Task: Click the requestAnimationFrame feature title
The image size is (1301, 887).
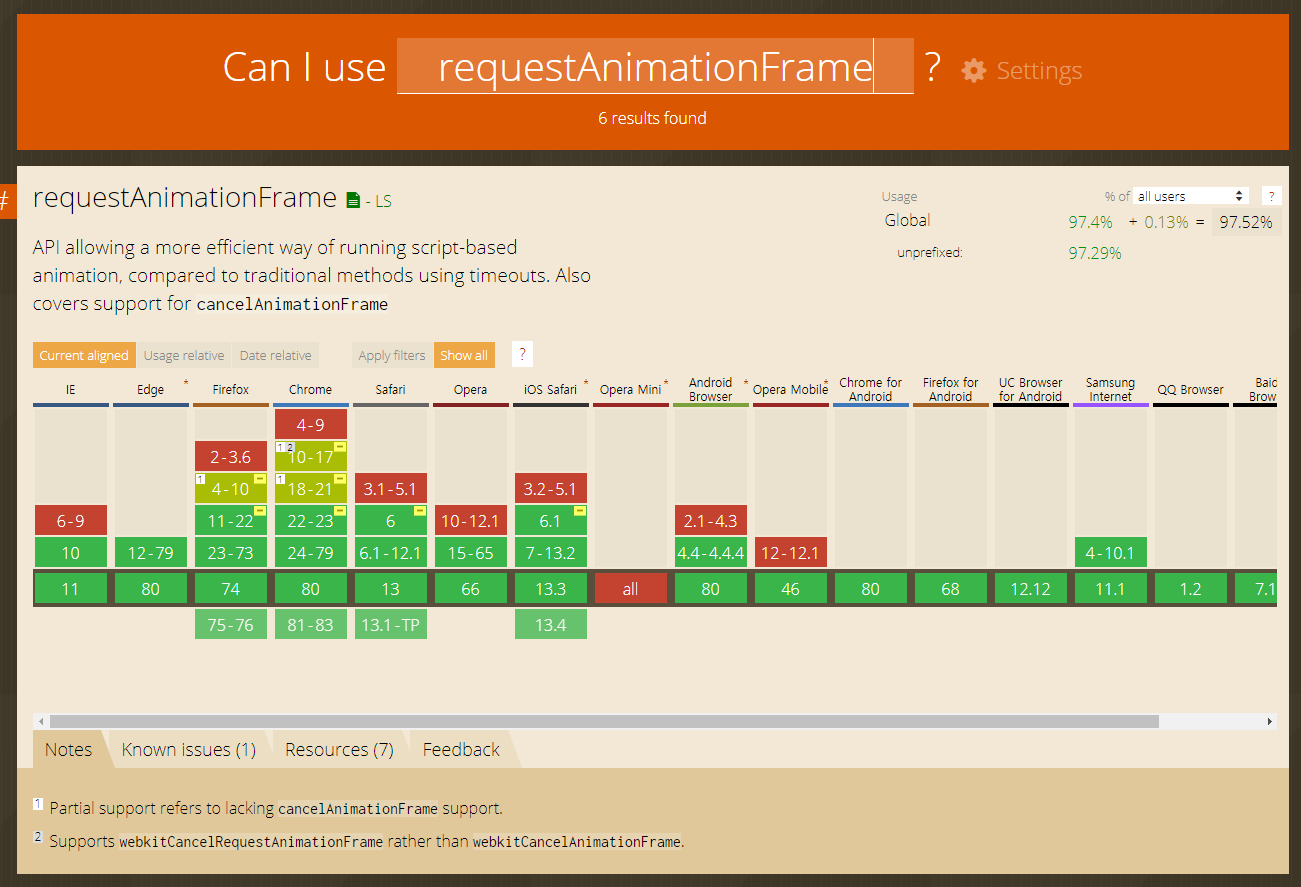Action: [x=184, y=197]
